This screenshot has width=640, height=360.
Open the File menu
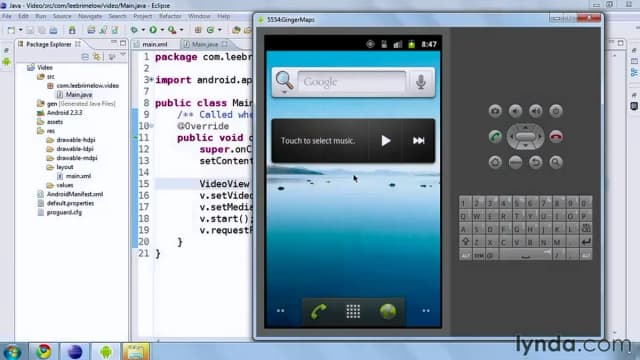click(x=7, y=16)
